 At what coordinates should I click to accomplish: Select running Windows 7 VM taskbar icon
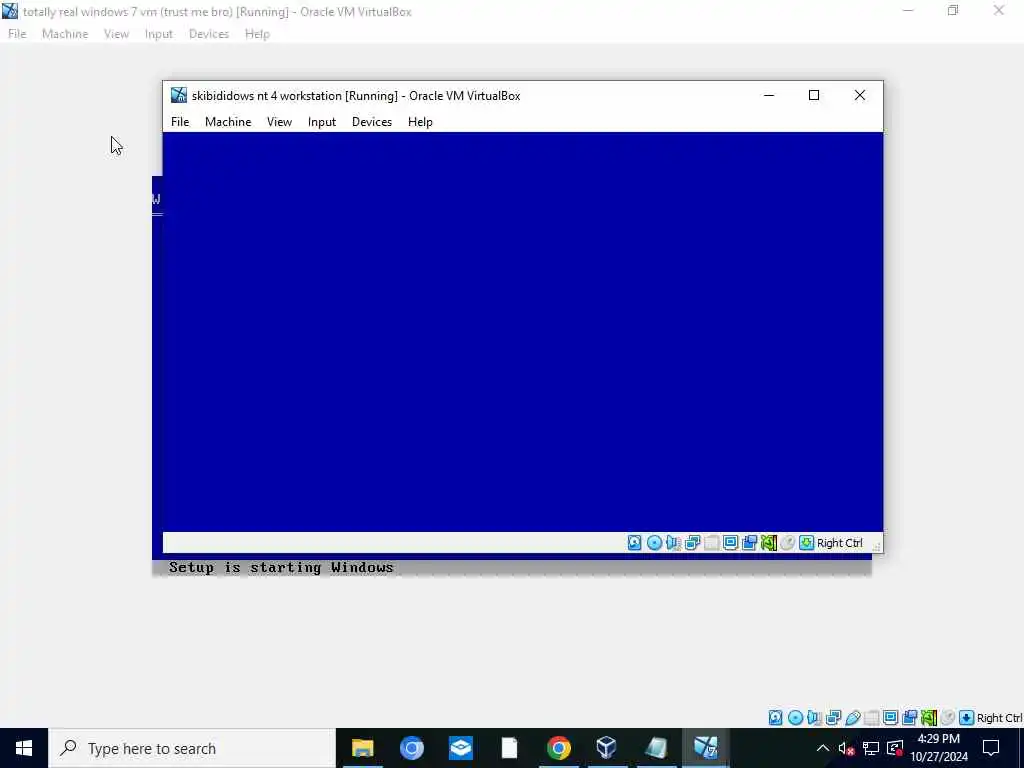click(x=705, y=748)
